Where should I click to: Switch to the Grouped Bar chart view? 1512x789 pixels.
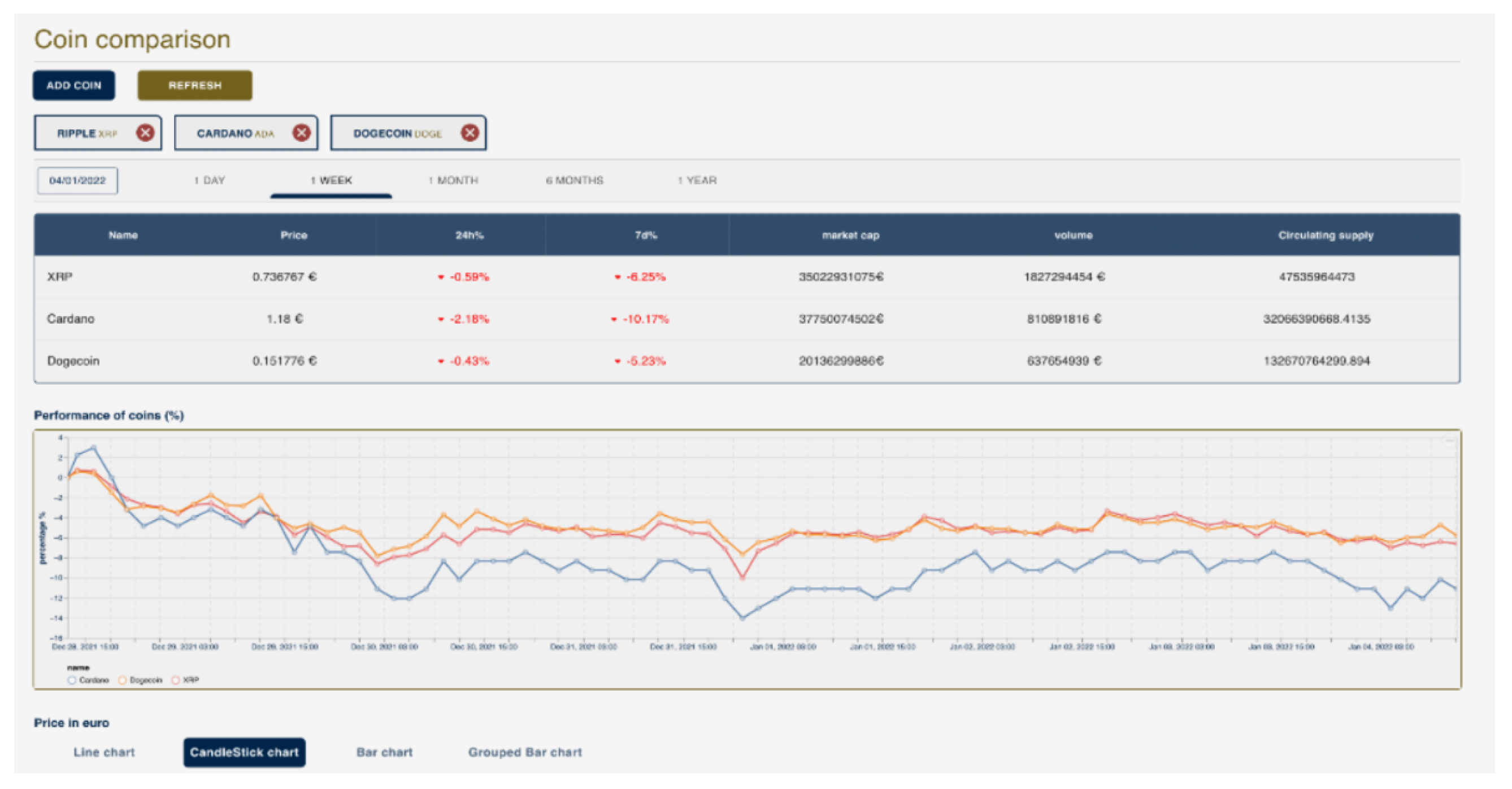pyautogui.click(x=525, y=752)
